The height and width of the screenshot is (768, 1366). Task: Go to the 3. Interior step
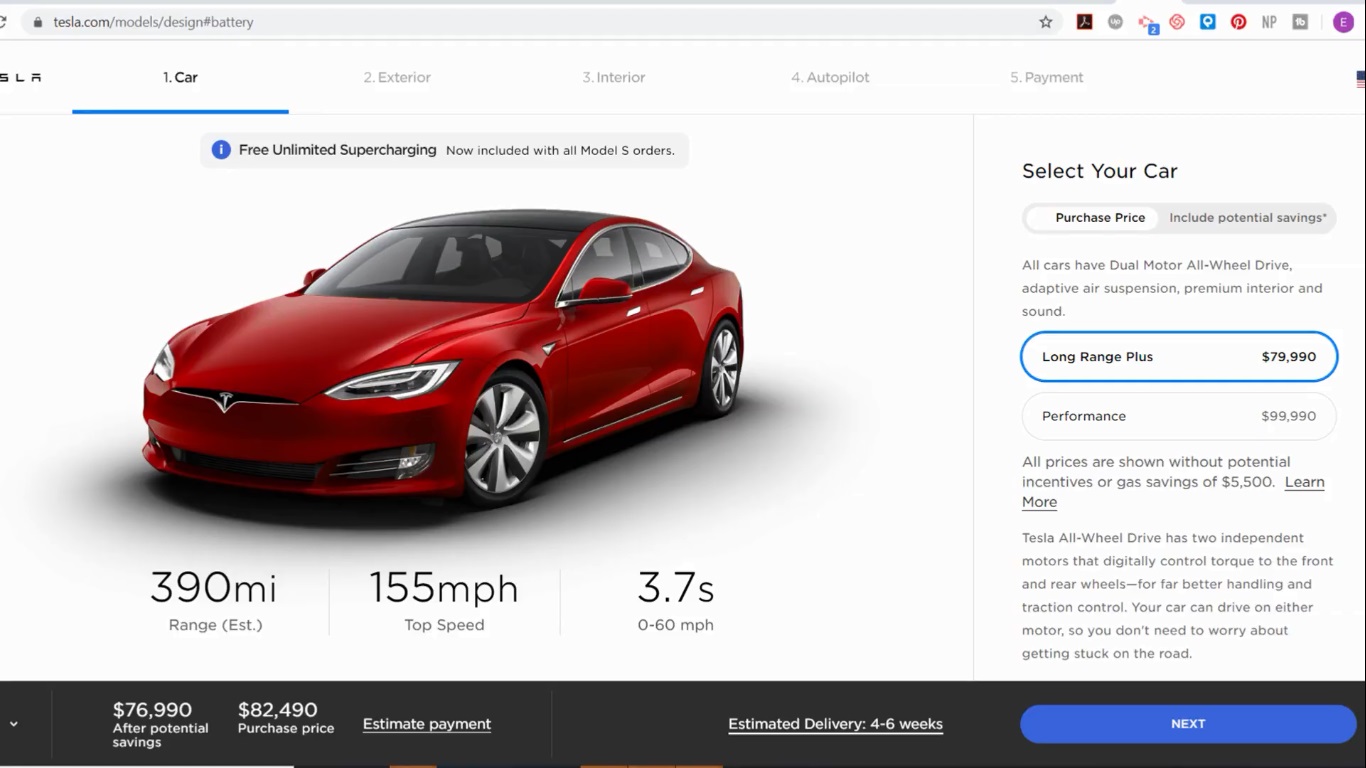tap(614, 78)
